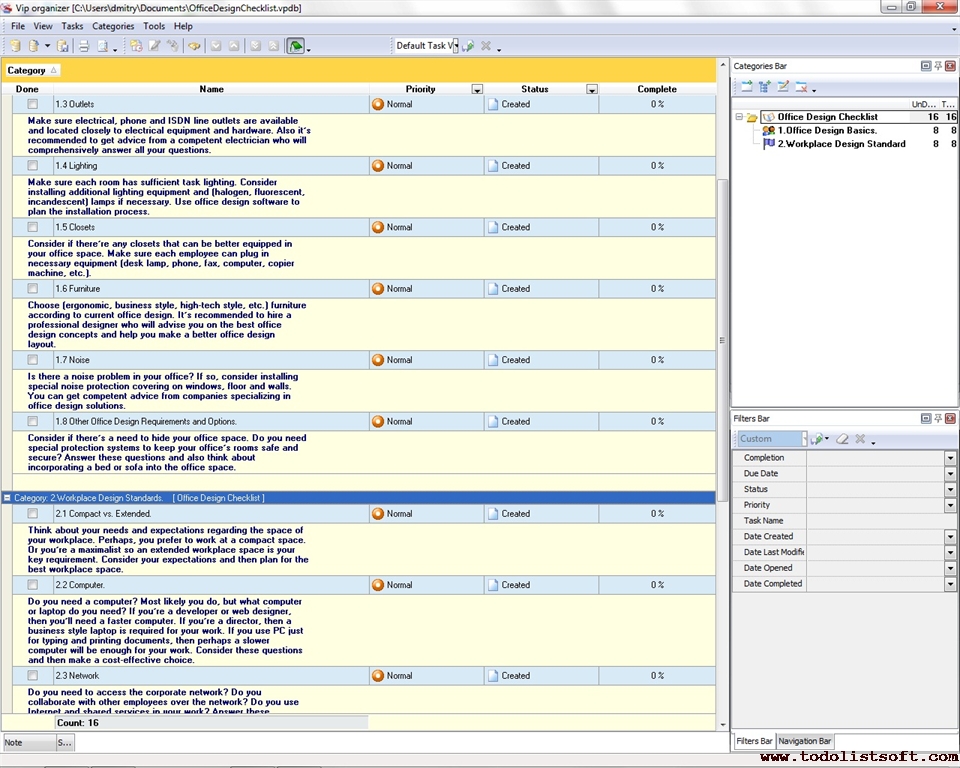Click the add subcategory tree icon

(x=765, y=88)
